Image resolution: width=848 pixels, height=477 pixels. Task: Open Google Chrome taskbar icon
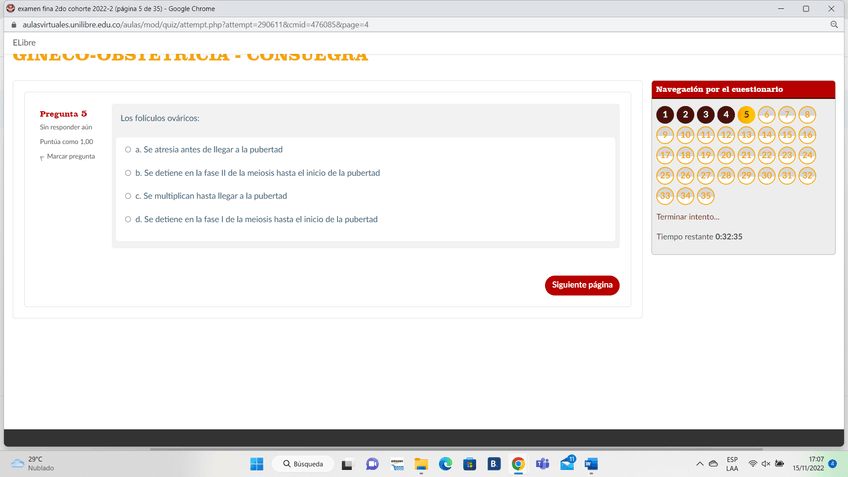coord(518,464)
